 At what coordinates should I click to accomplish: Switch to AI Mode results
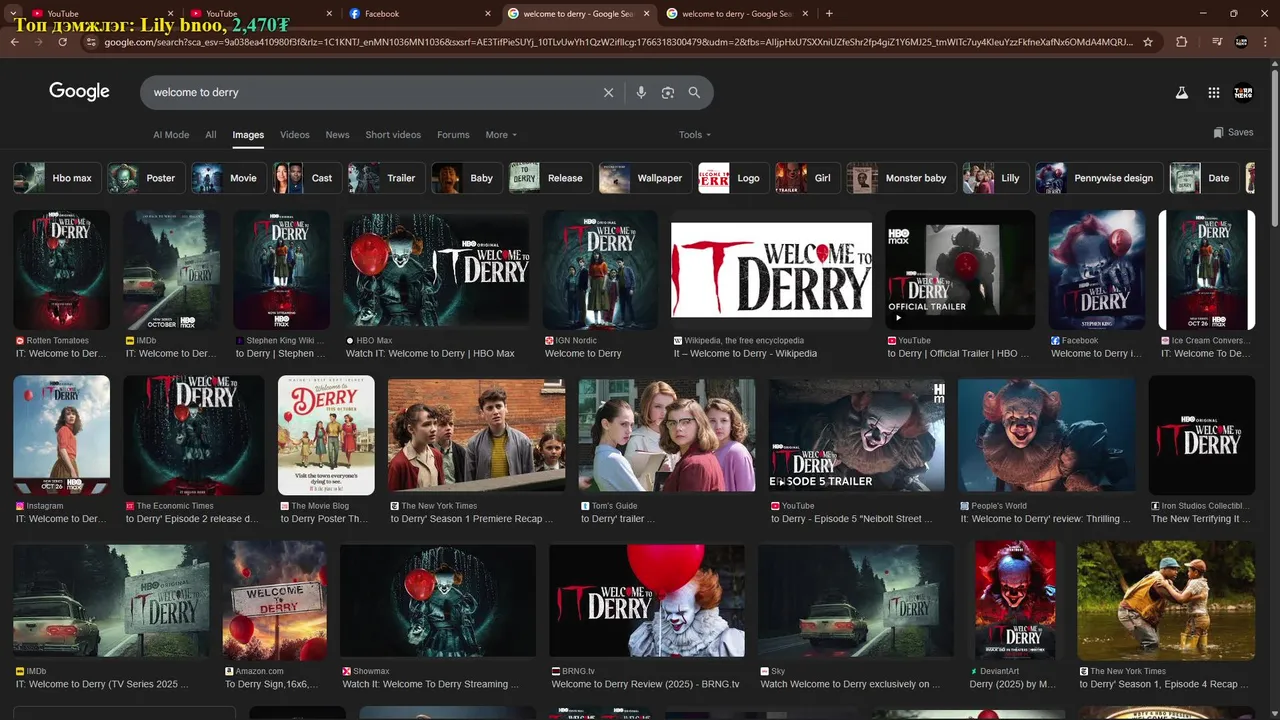pyautogui.click(x=171, y=135)
